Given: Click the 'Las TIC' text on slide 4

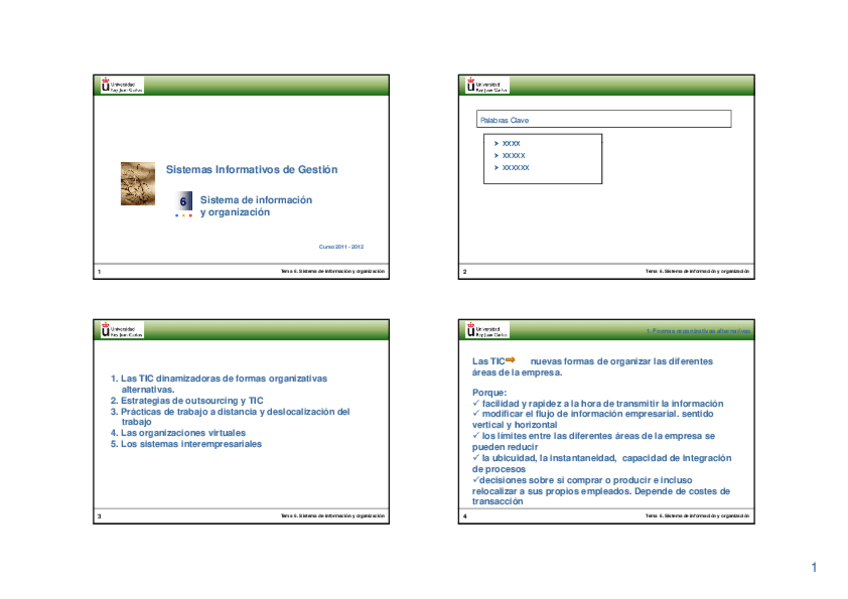Looking at the screenshot, I should pyautogui.click(x=488, y=361).
